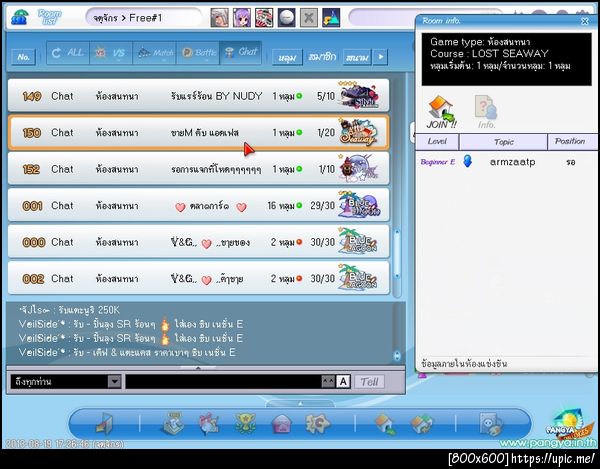The height and width of the screenshot is (469, 600).
Task: Open the pink house locker icon
Action: (281, 424)
